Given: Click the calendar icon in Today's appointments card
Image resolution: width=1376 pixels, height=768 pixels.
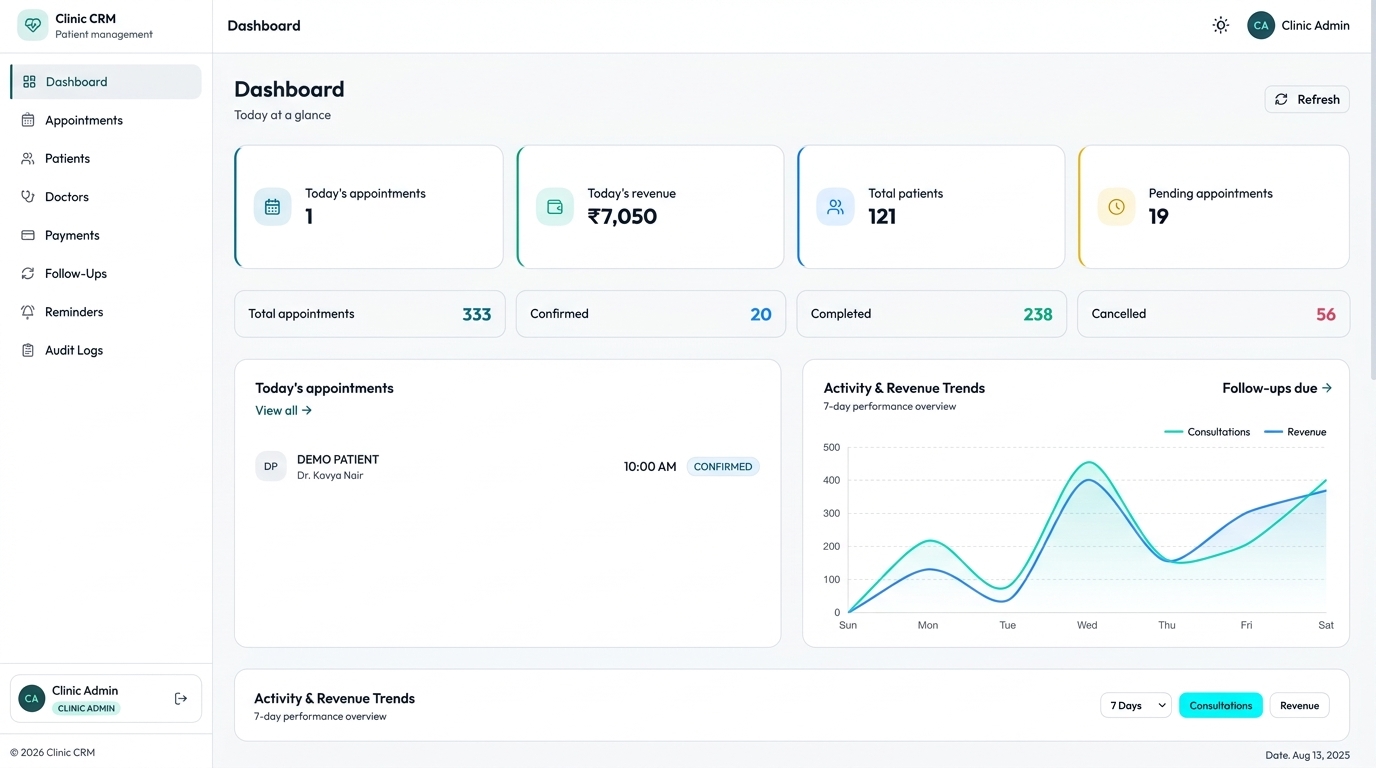Looking at the screenshot, I should [272, 207].
